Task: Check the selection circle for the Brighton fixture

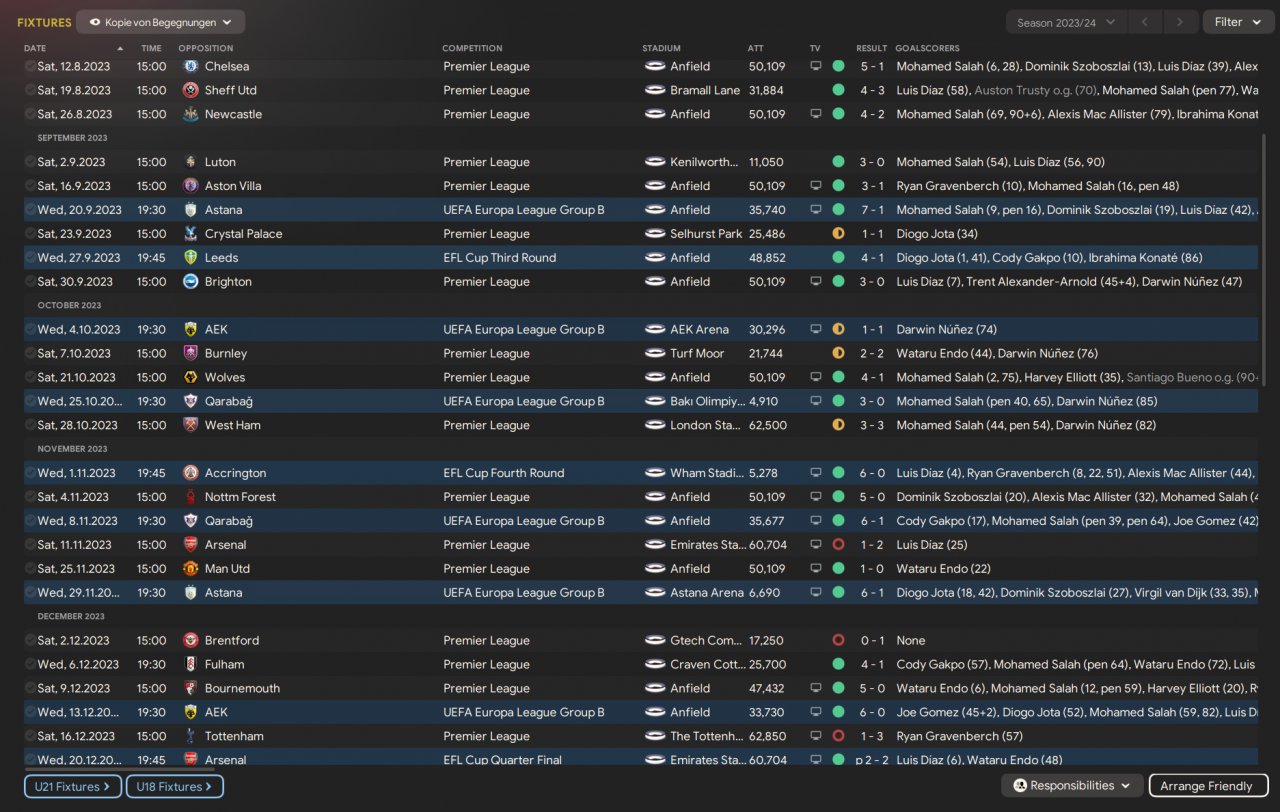Action: (30, 282)
